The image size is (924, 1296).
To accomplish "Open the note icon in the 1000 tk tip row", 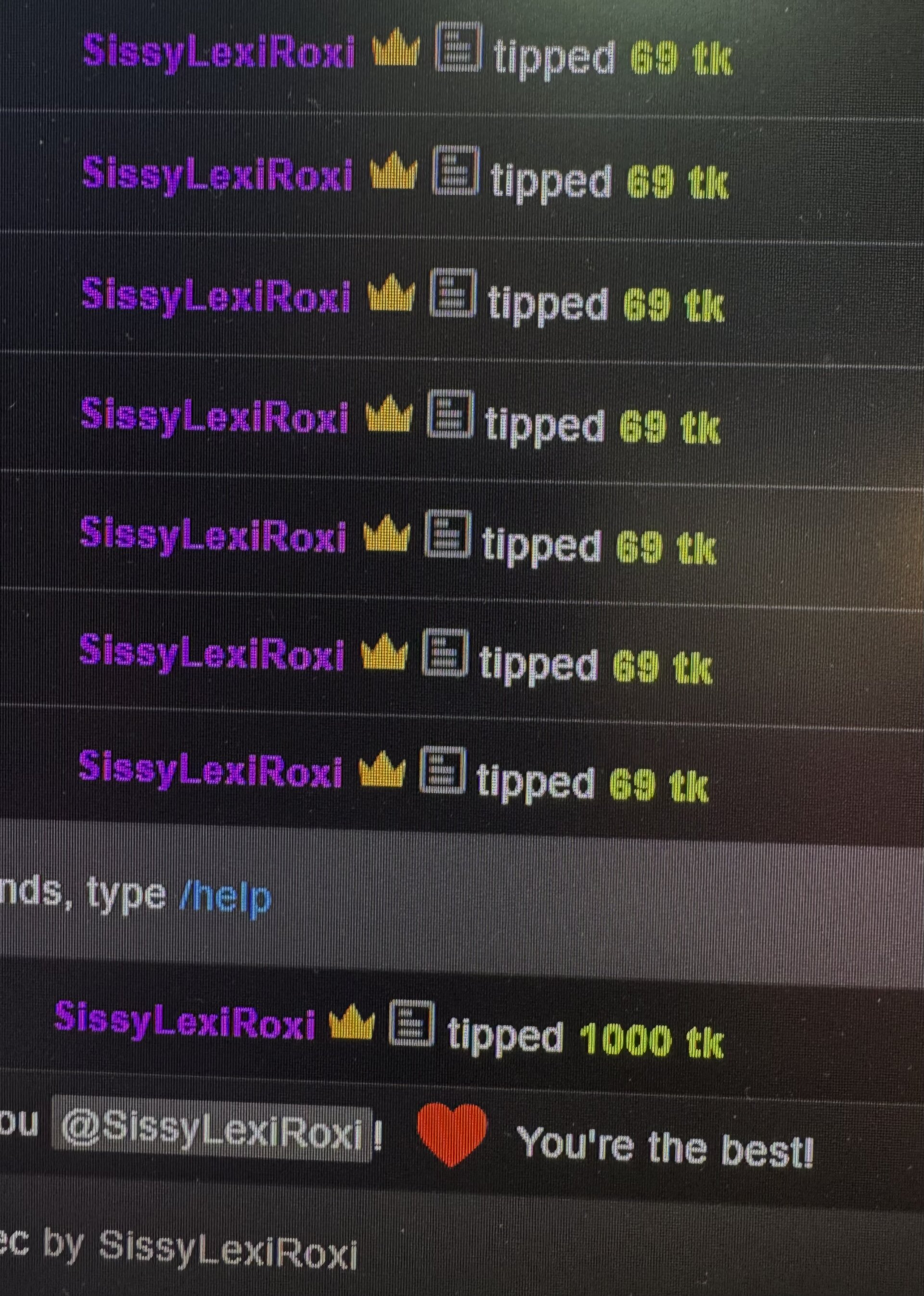I will pyautogui.click(x=412, y=1023).
